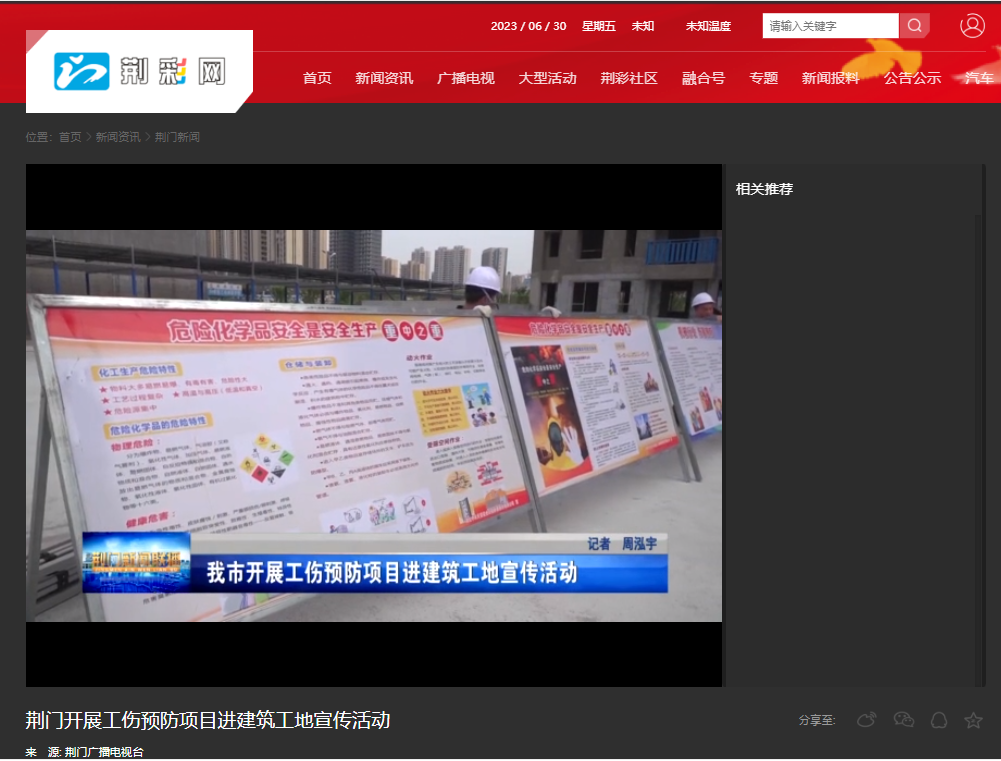Click the 荆彩网 site logo
The image size is (1001, 761).
coord(140,69)
